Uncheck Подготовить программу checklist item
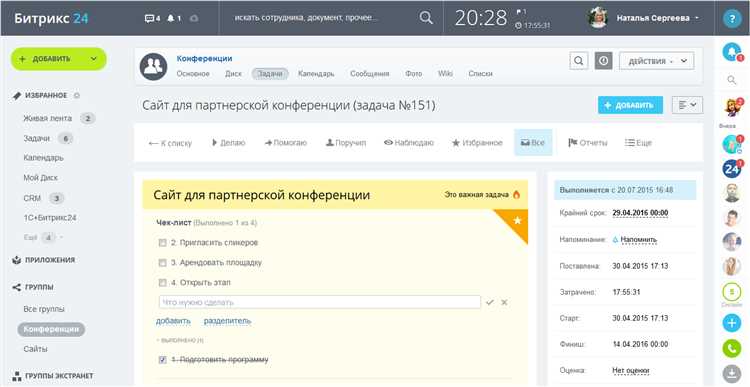Screen dimensions: 750x387 click(163, 360)
